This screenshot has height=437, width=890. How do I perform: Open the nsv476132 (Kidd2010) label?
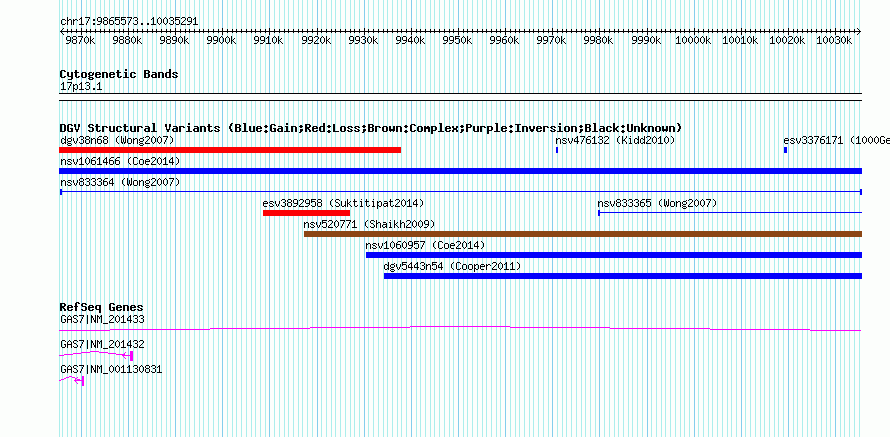click(615, 140)
